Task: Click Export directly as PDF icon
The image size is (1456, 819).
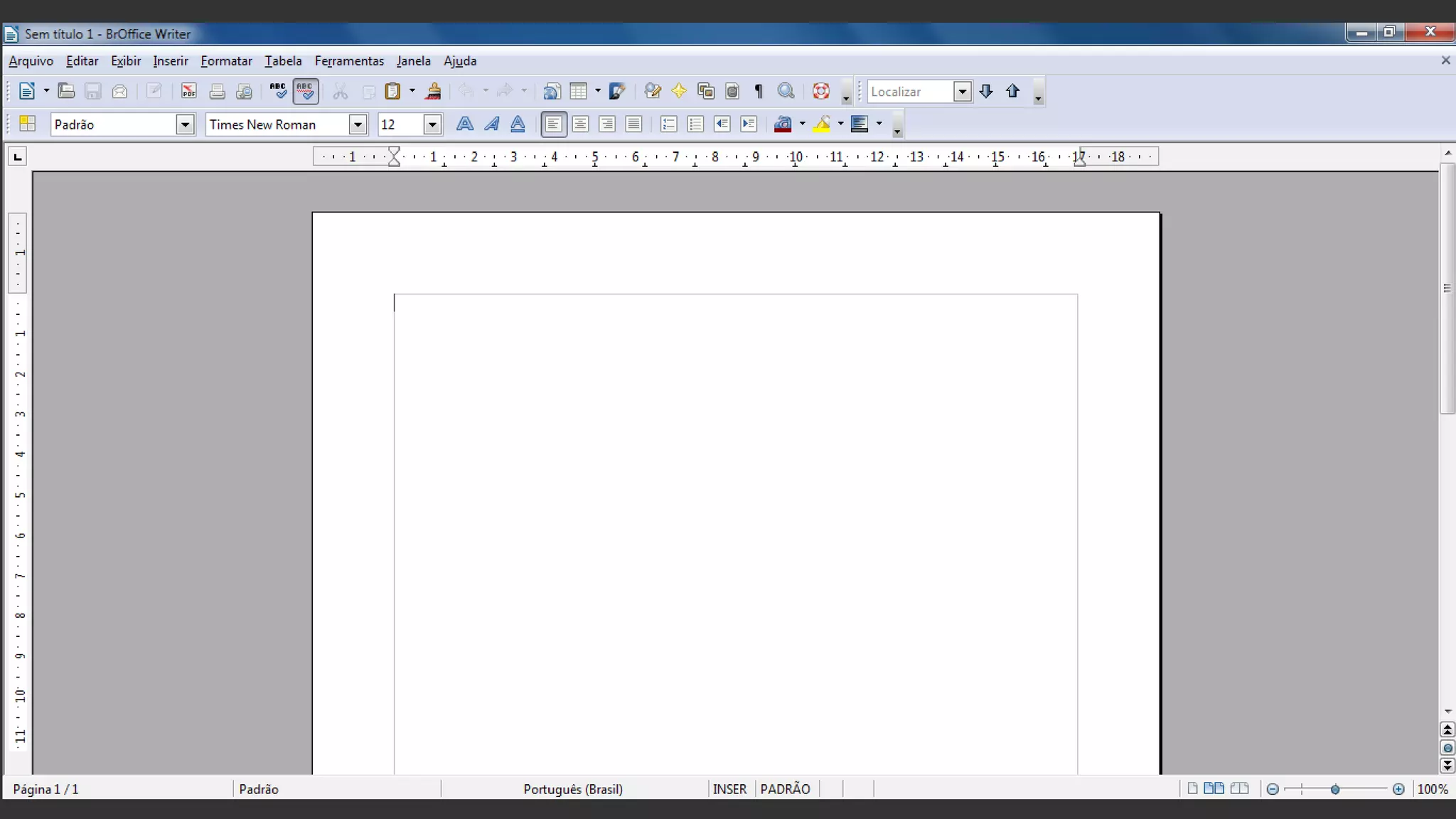Action: [x=188, y=91]
